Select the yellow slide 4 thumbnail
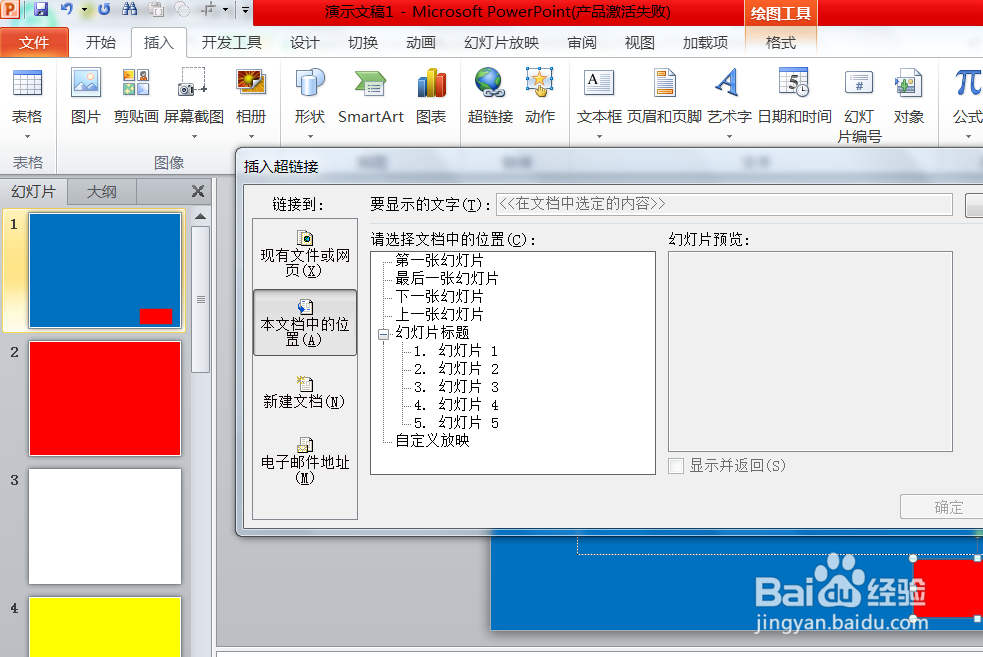The width and height of the screenshot is (983, 657). tap(105, 627)
